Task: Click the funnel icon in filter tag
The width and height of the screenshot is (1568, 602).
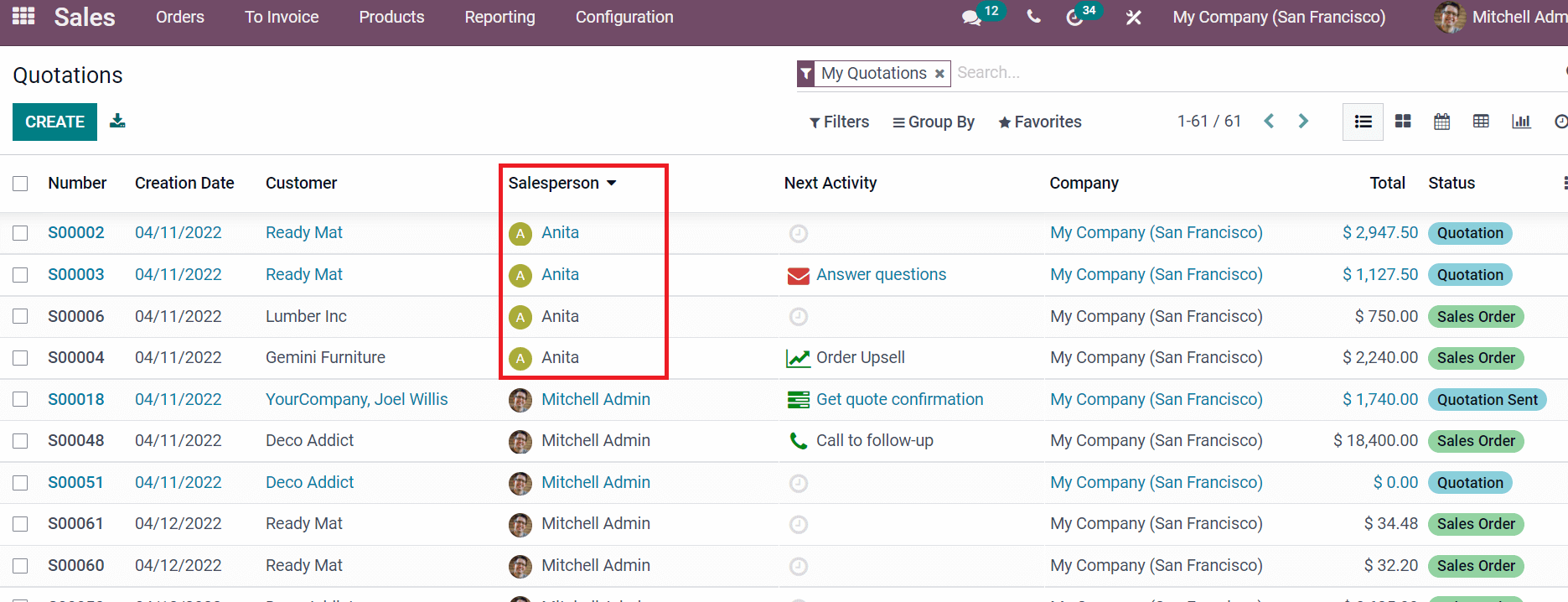Action: pyautogui.click(x=806, y=74)
